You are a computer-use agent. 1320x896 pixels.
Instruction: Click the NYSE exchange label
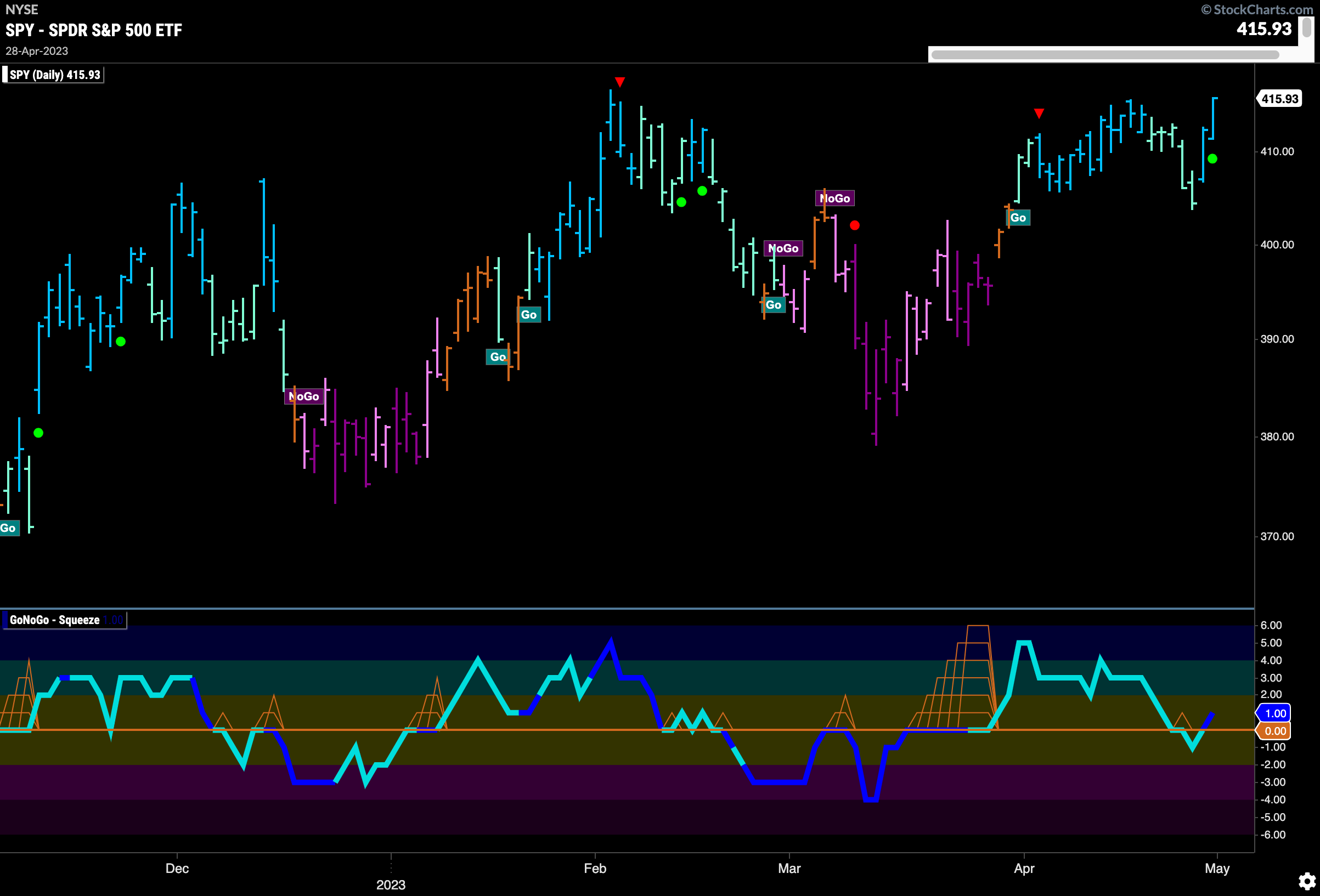21,10
